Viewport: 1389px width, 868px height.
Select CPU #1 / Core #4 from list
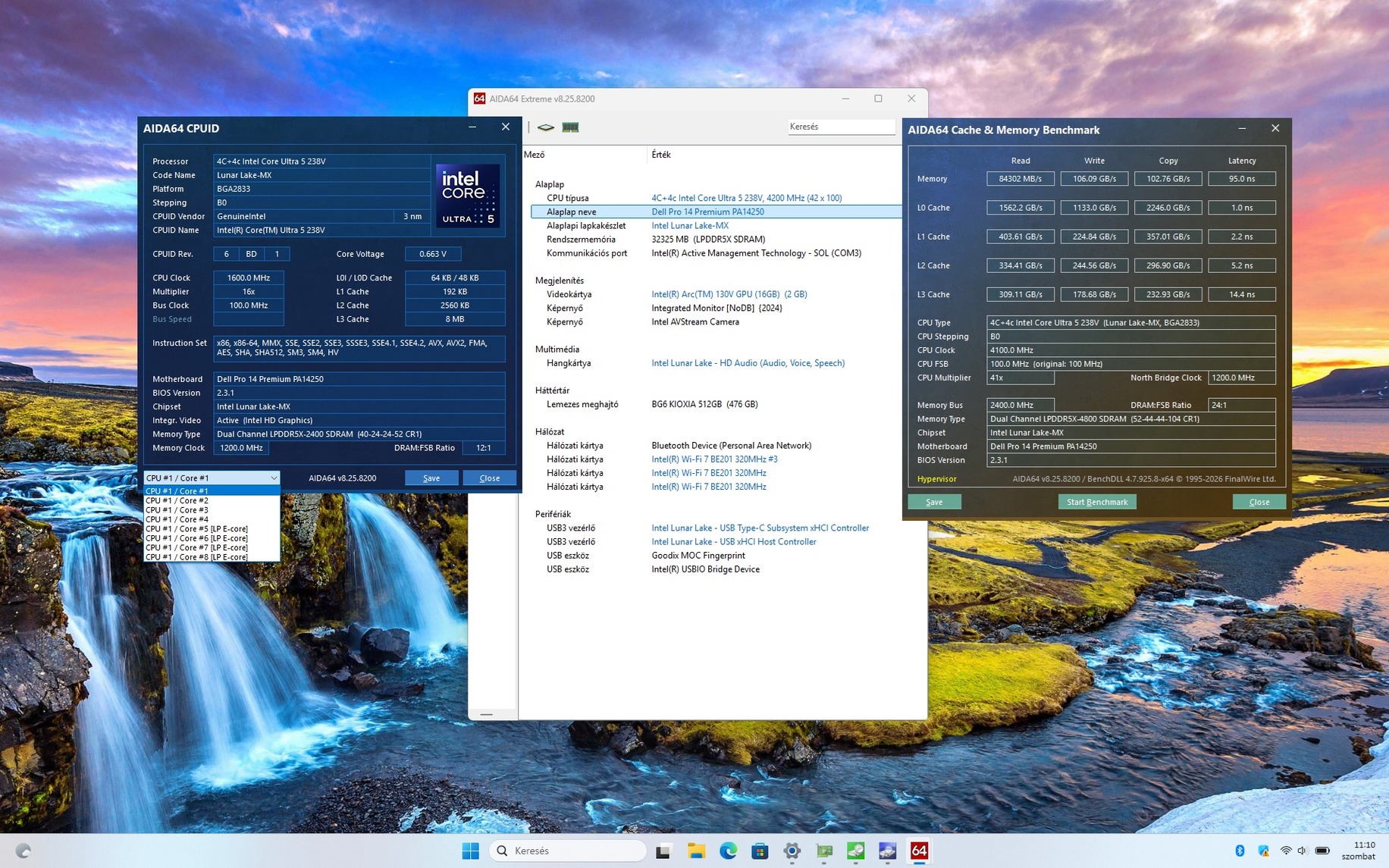212,519
